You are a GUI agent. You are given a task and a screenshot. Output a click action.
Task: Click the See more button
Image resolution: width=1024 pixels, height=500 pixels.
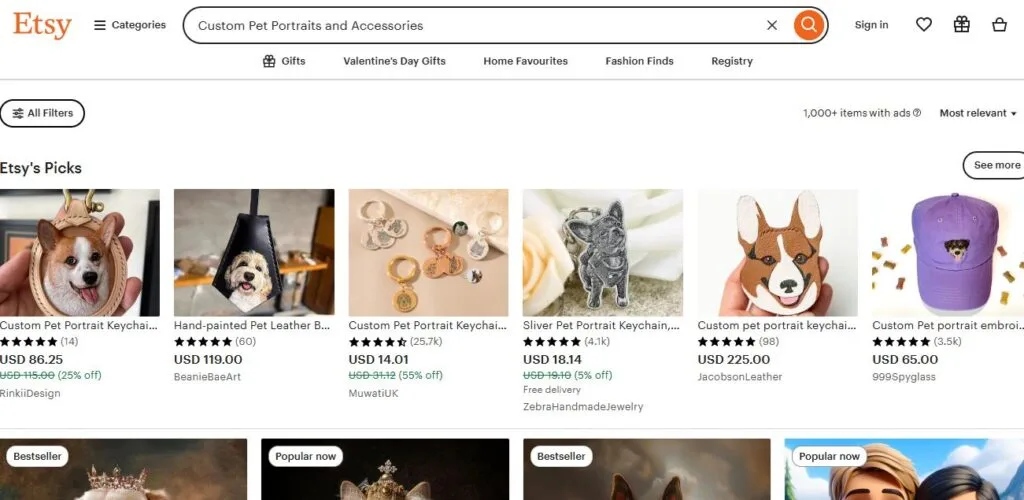tap(996, 165)
